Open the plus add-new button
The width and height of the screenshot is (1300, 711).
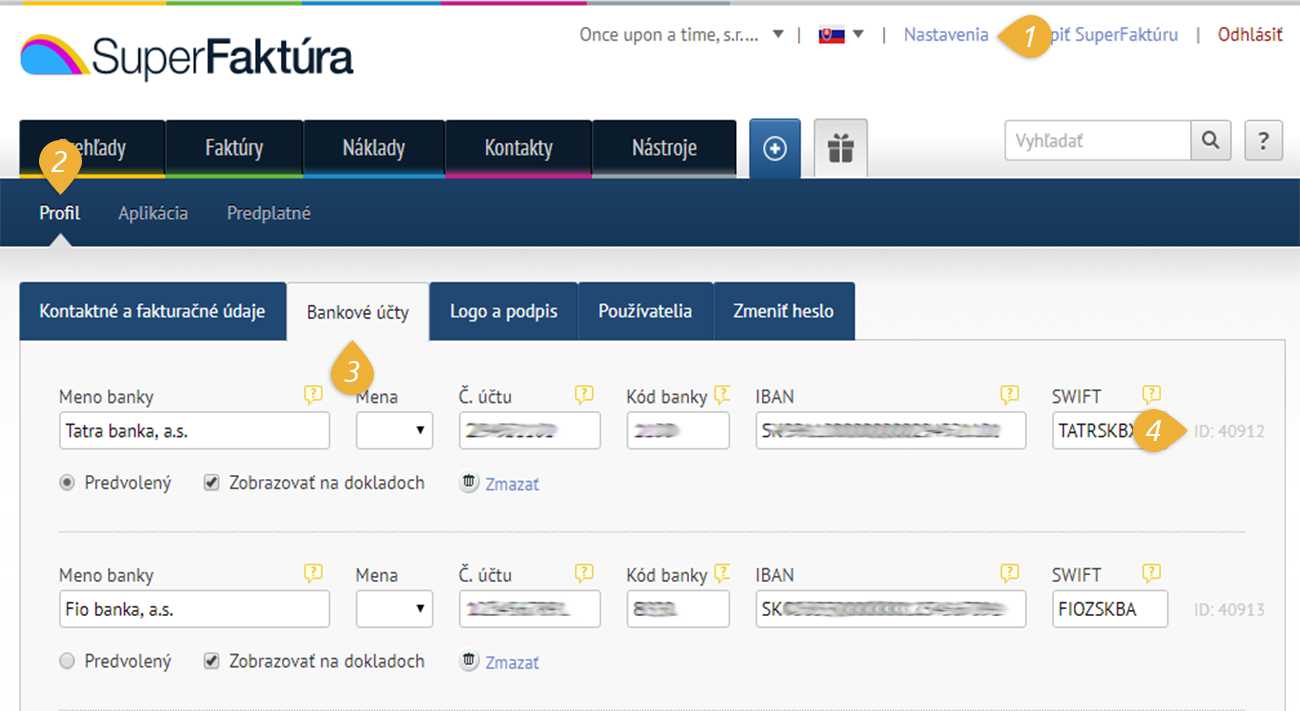point(775,149)
